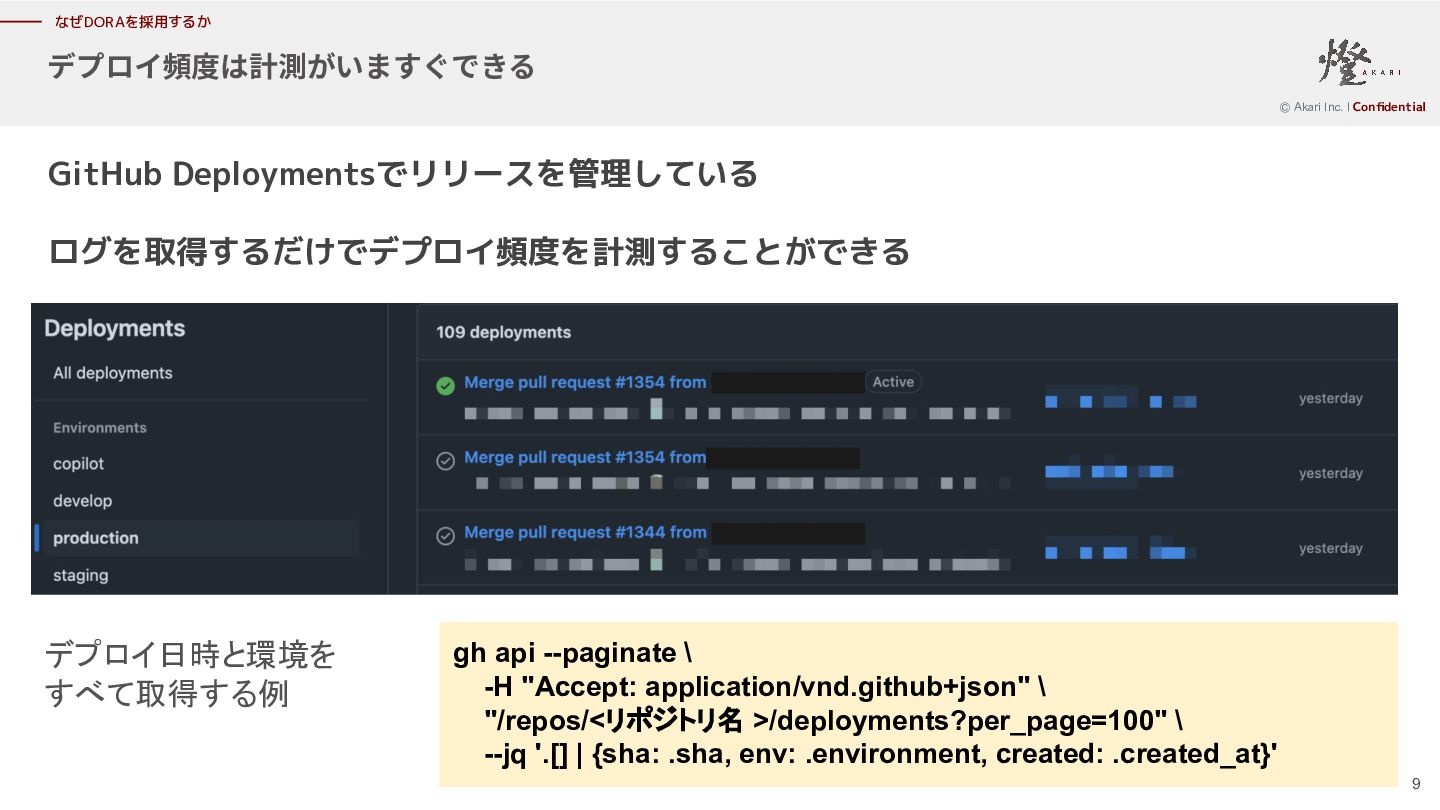Image resolution: width=1440 pixels, height=810 pixels.
Task: Click the slide title "デプロイ頻度は計測がいますぐできる"
Action: (291, 67)
